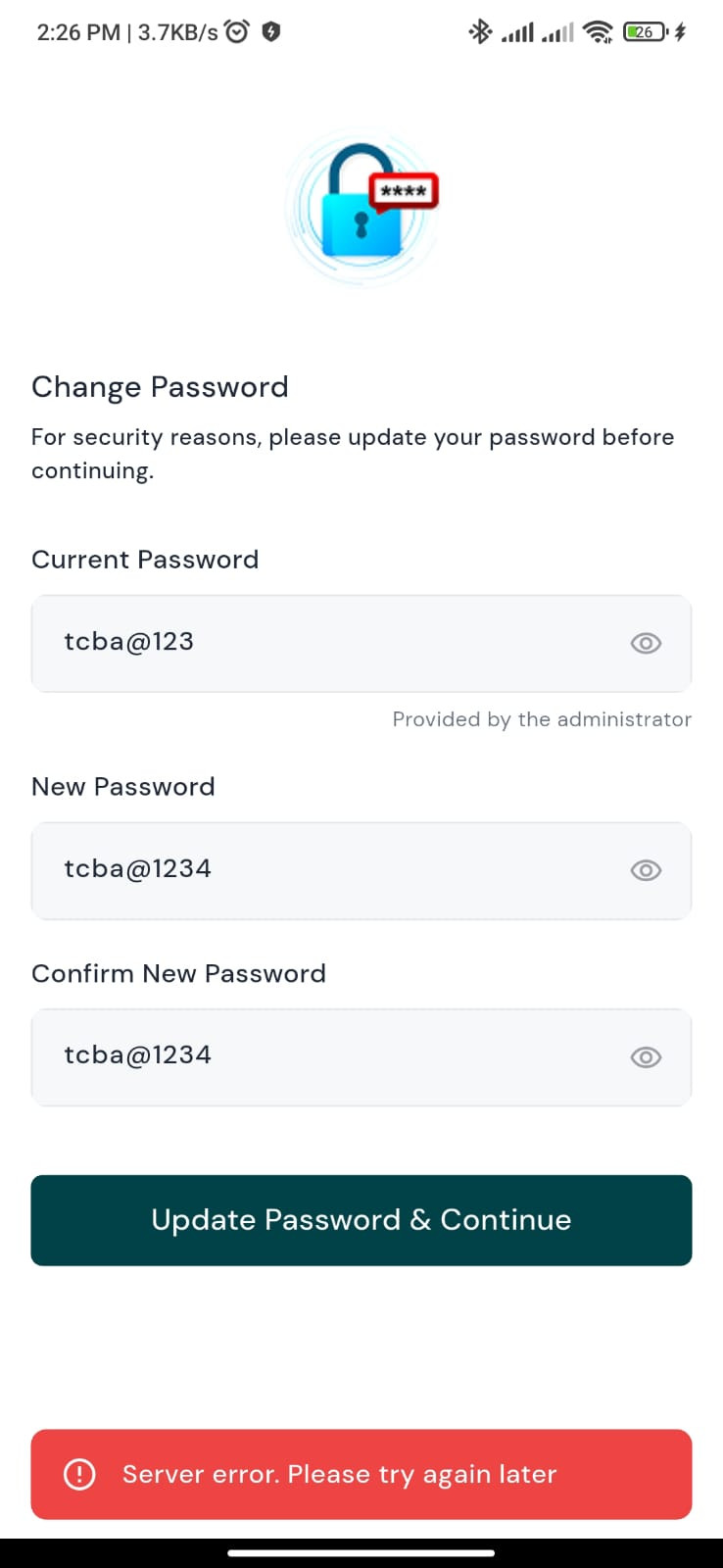Tap the Update Password & Continue button

point(361,1220)
